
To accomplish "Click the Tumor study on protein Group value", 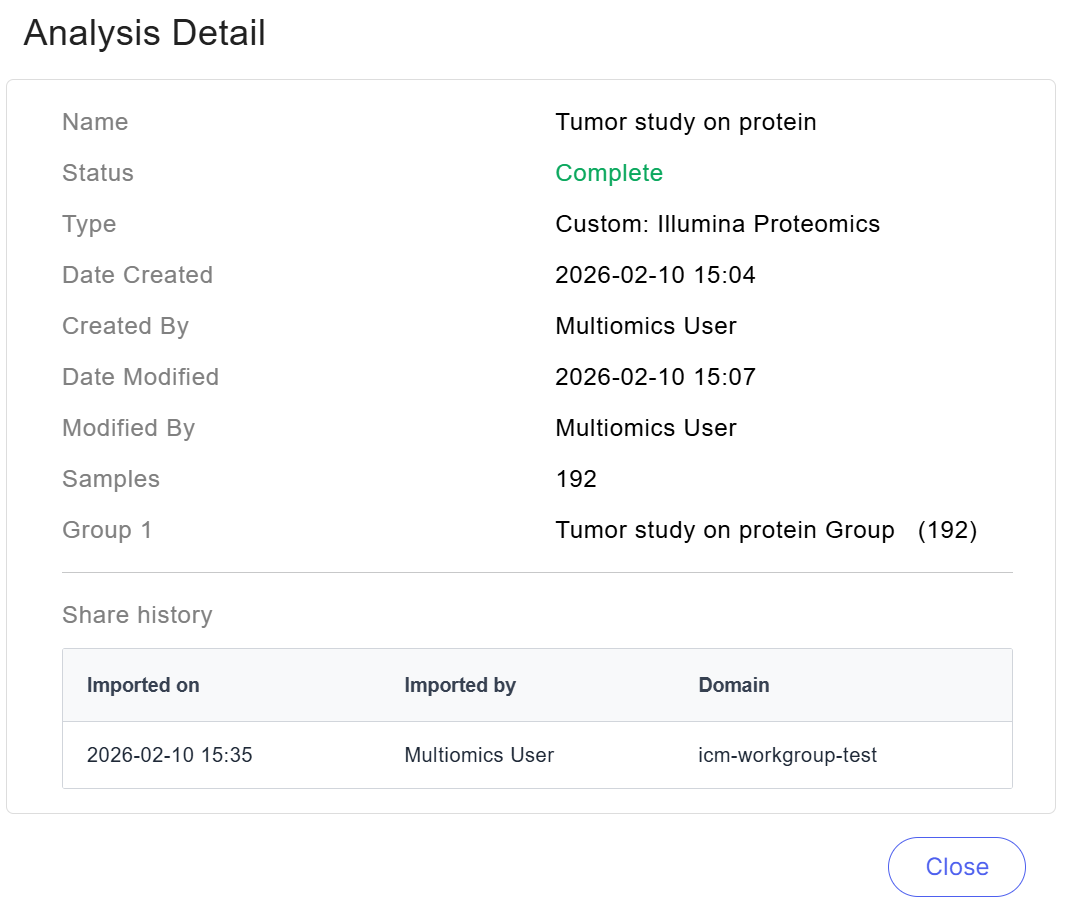I will 725,530.
